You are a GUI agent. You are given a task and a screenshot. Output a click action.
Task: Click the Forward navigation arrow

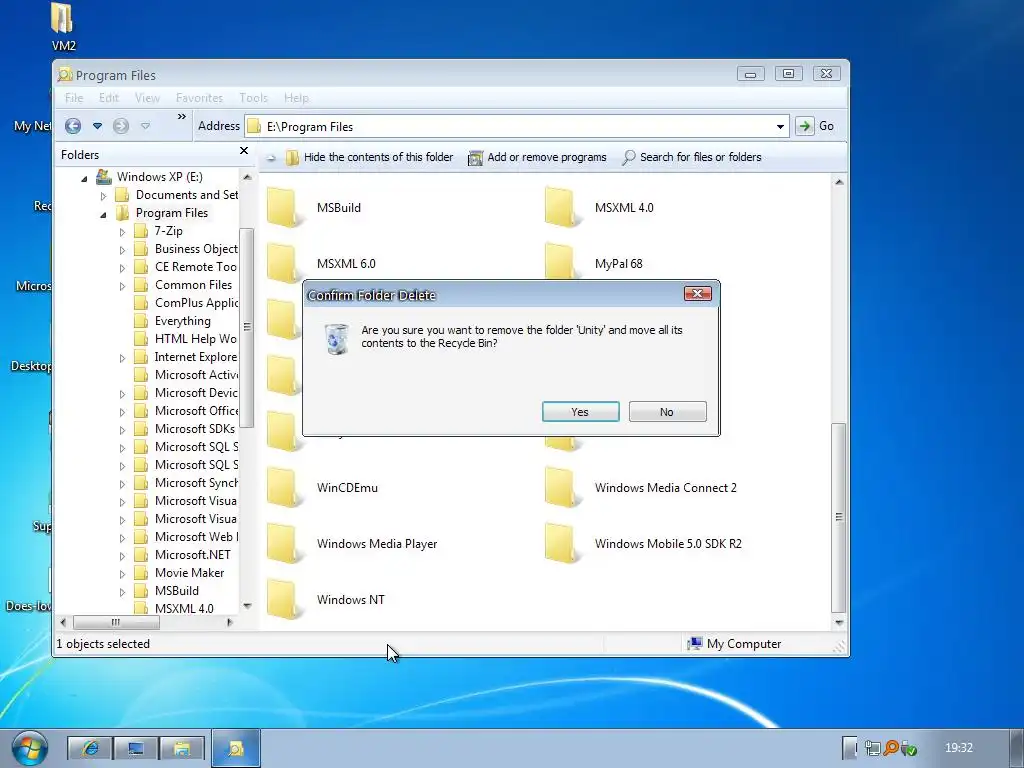point(121,125)
